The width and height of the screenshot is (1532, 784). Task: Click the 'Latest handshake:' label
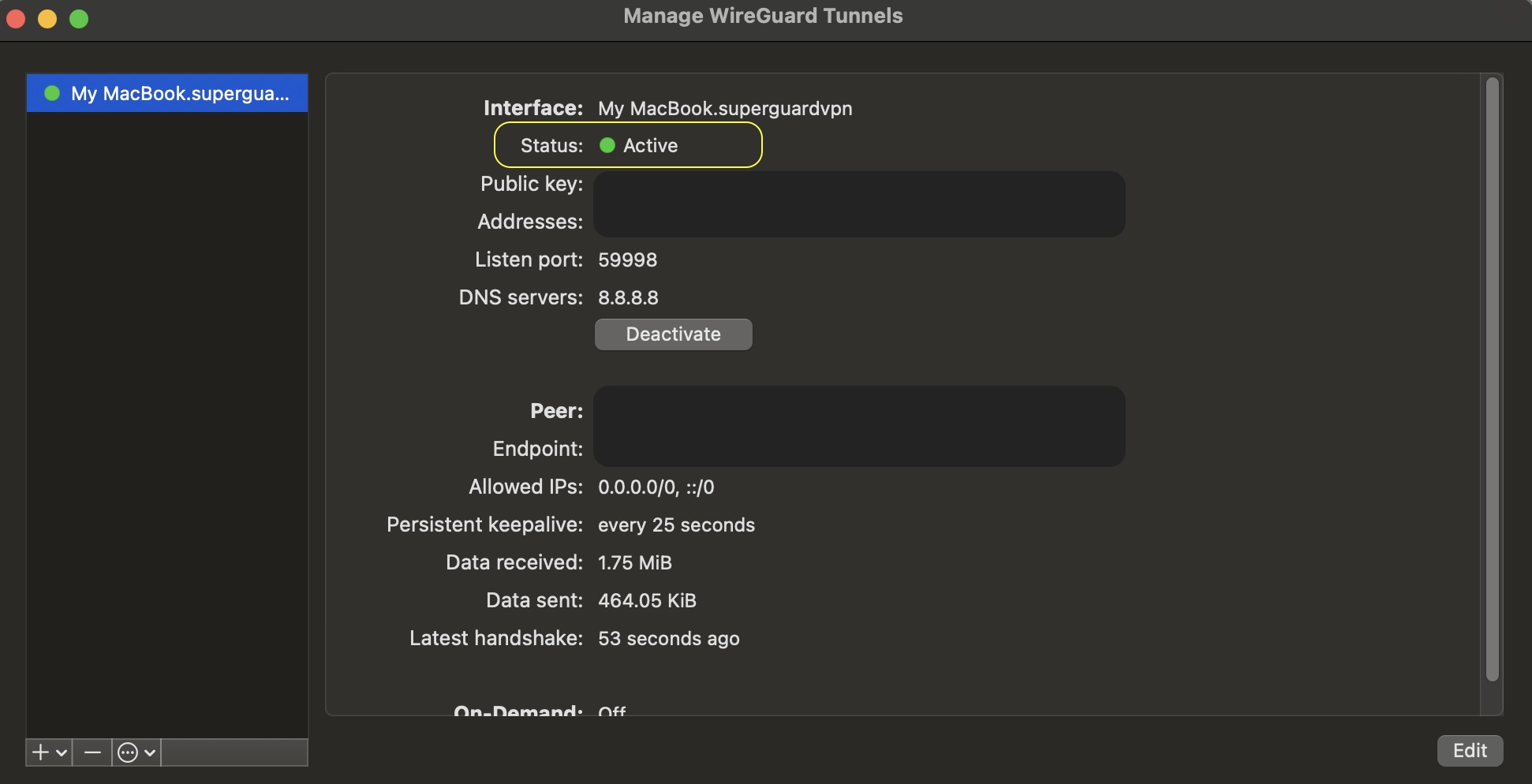point(496,638)
